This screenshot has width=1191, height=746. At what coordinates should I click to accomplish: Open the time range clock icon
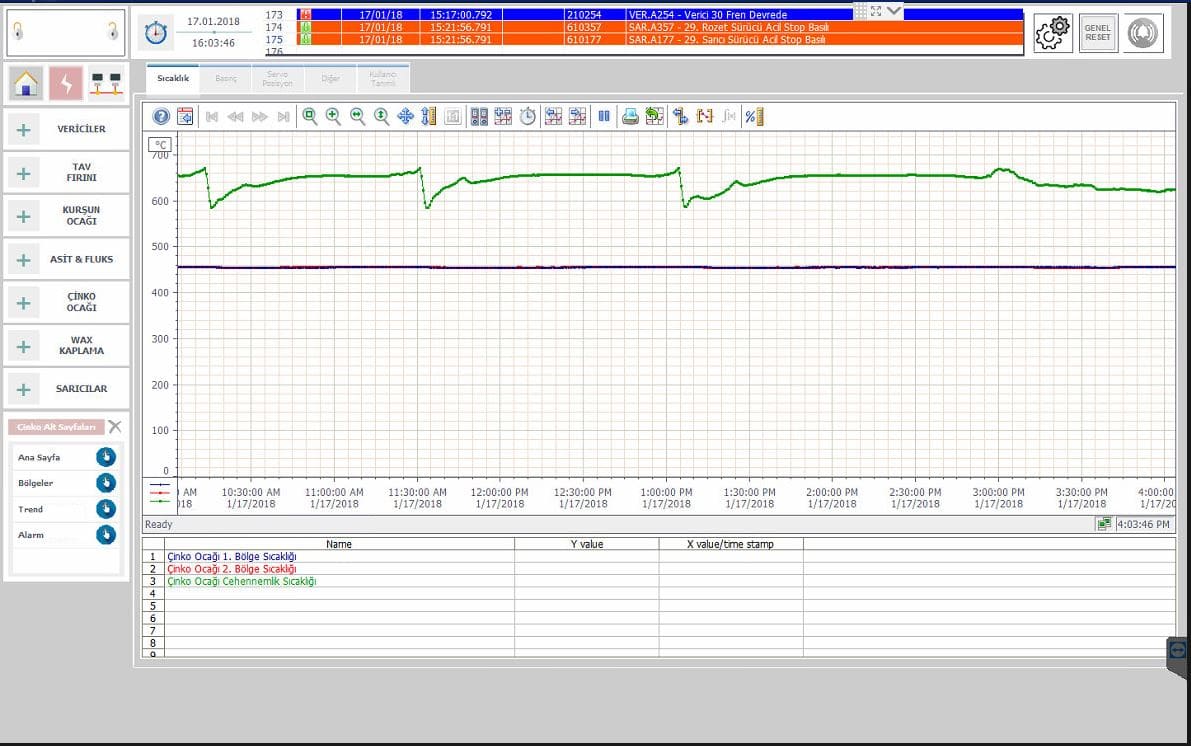(528, 117)
